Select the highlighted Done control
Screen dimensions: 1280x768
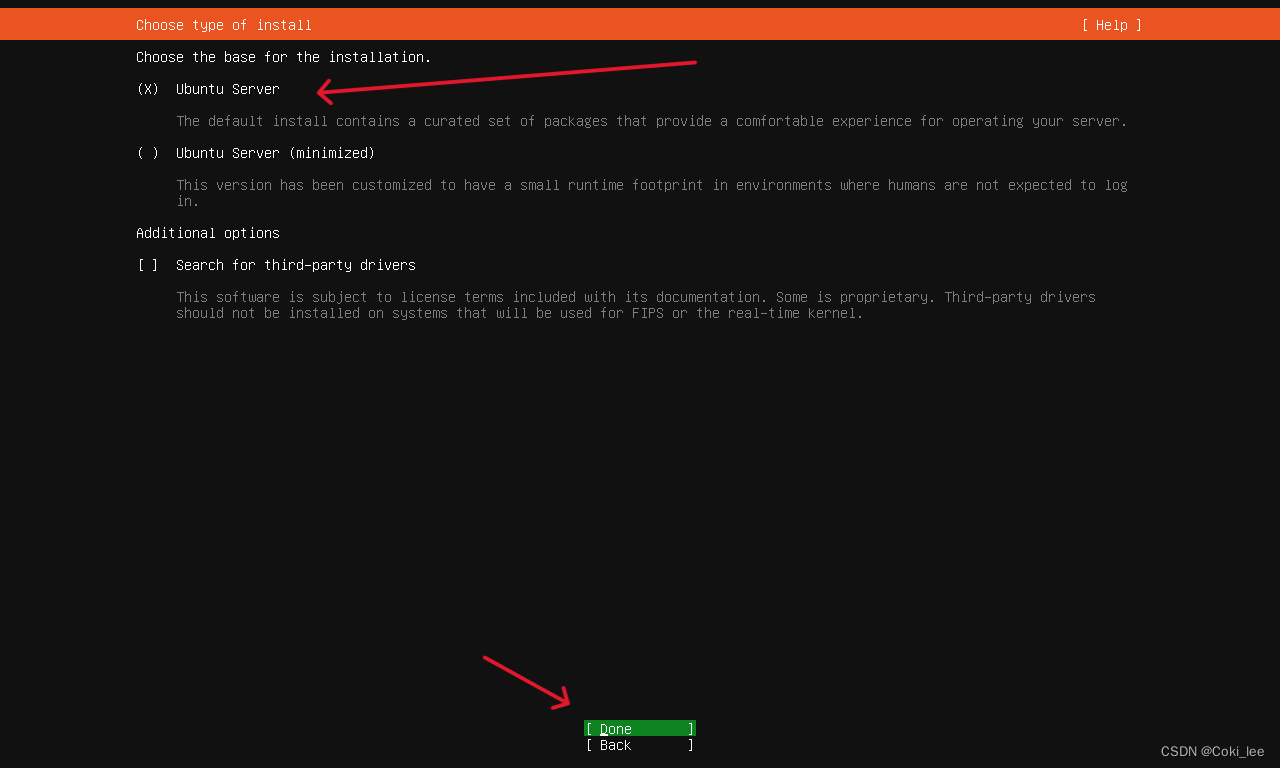pos(639,728)
